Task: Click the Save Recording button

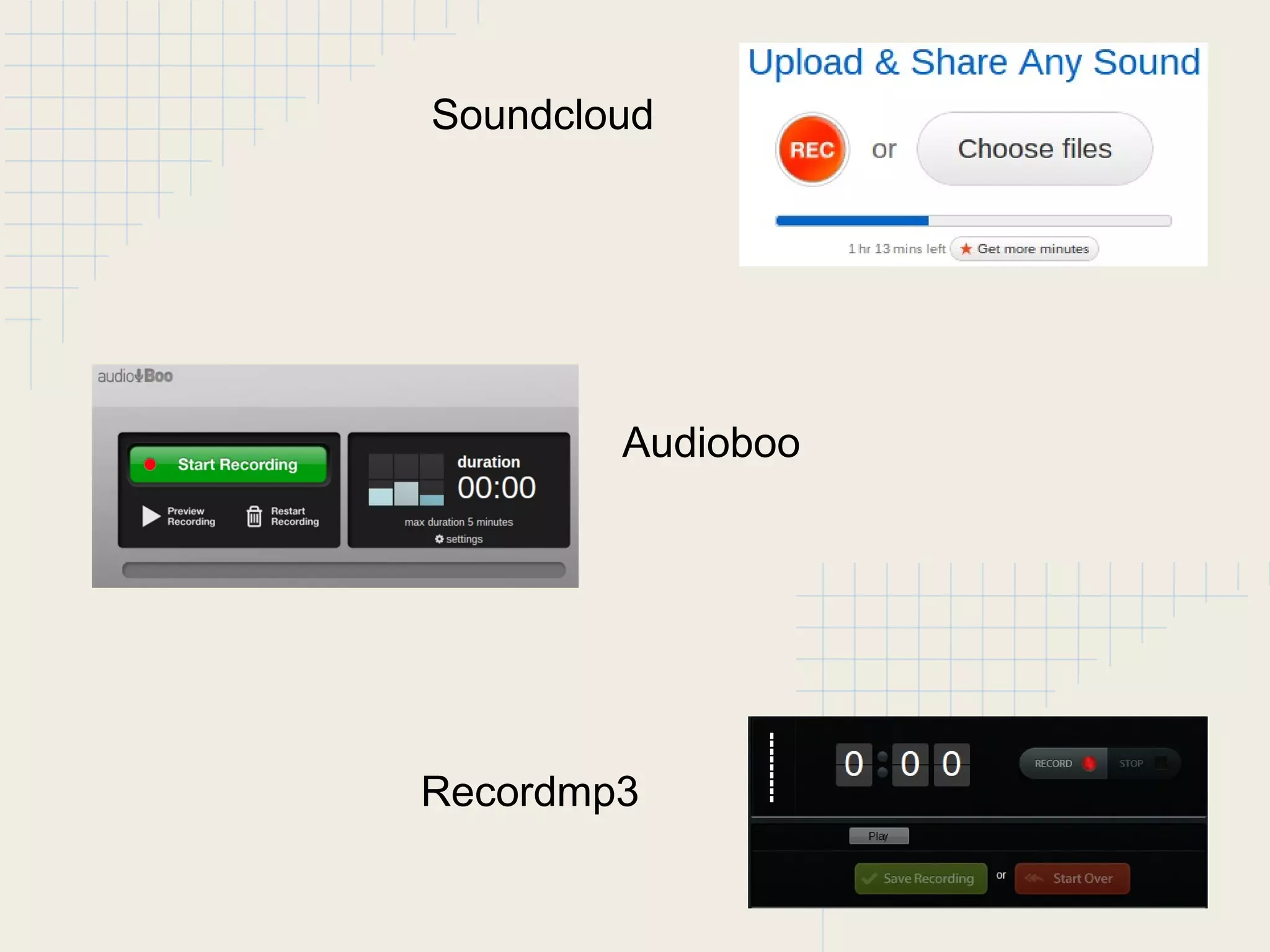Action: [921, 878]
